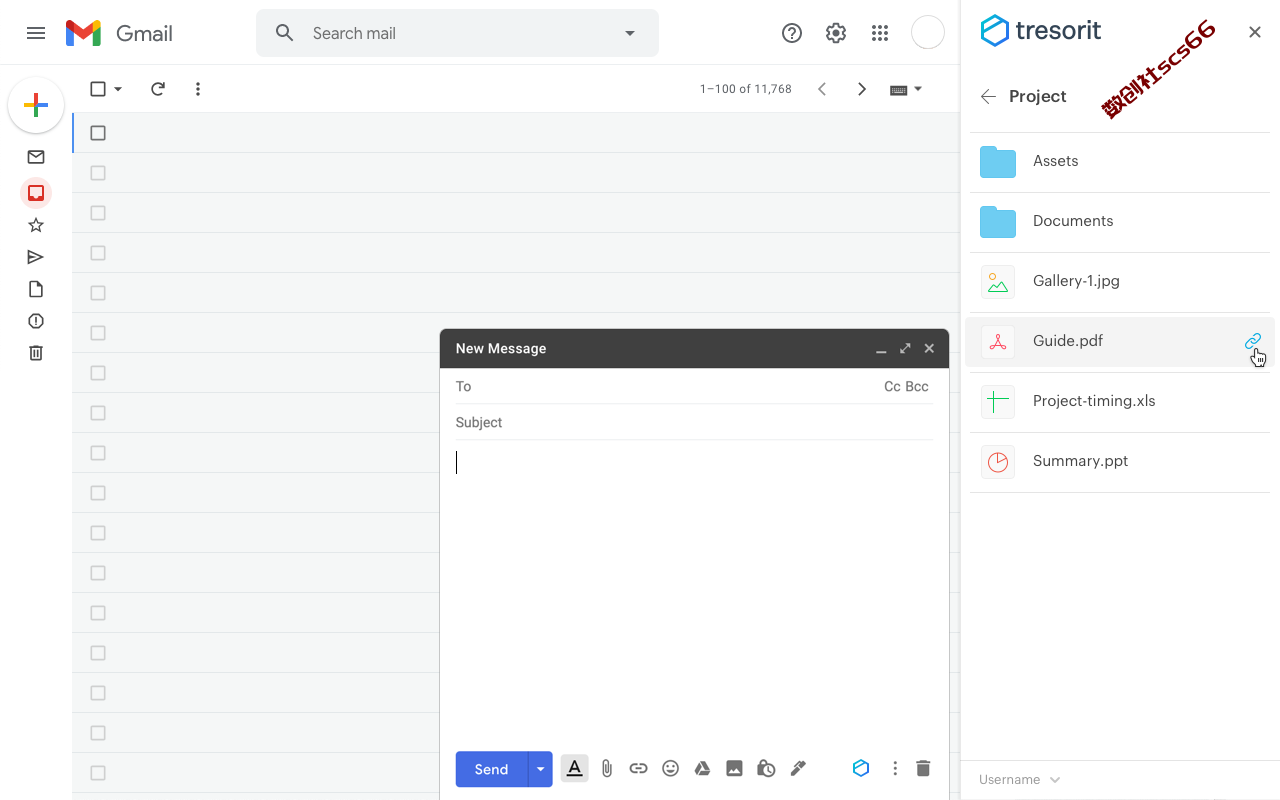Open the Inbox in sidebar
The width and height of the screenshot is (1280, 800).
tap(36, 193)
